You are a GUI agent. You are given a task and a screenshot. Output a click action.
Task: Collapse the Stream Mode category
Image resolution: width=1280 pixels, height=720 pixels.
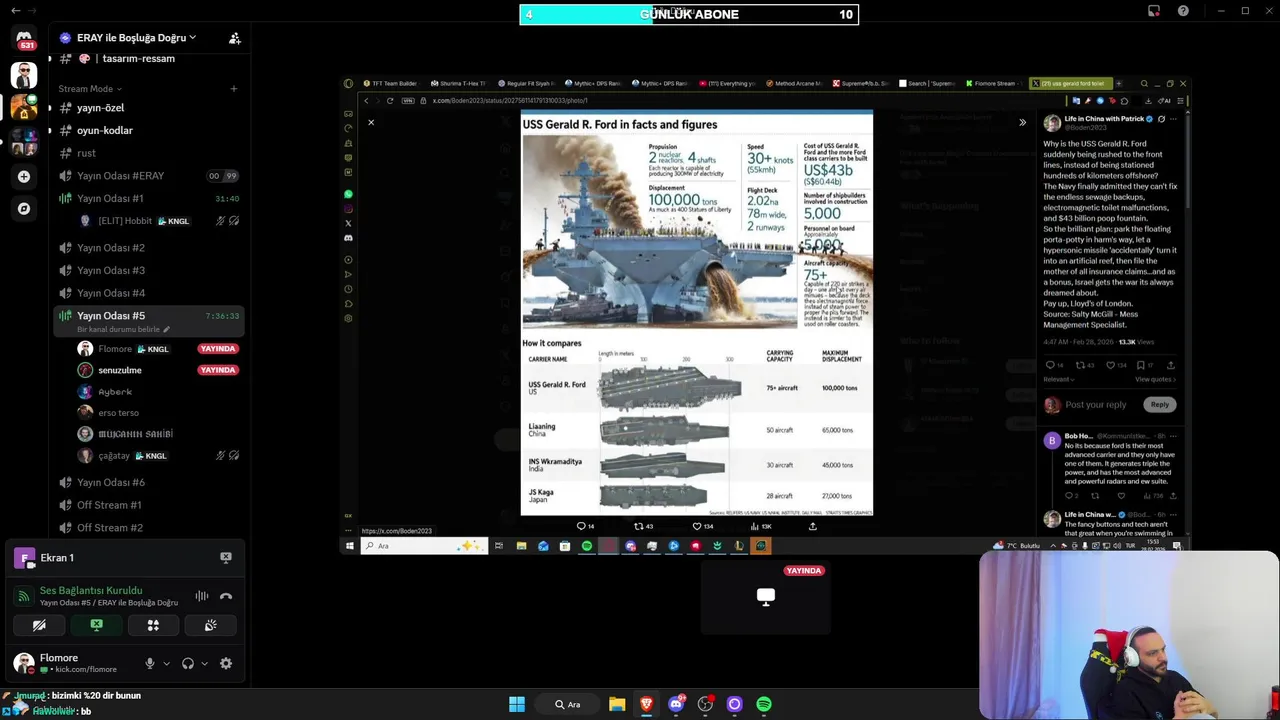[x=90, y=89]
